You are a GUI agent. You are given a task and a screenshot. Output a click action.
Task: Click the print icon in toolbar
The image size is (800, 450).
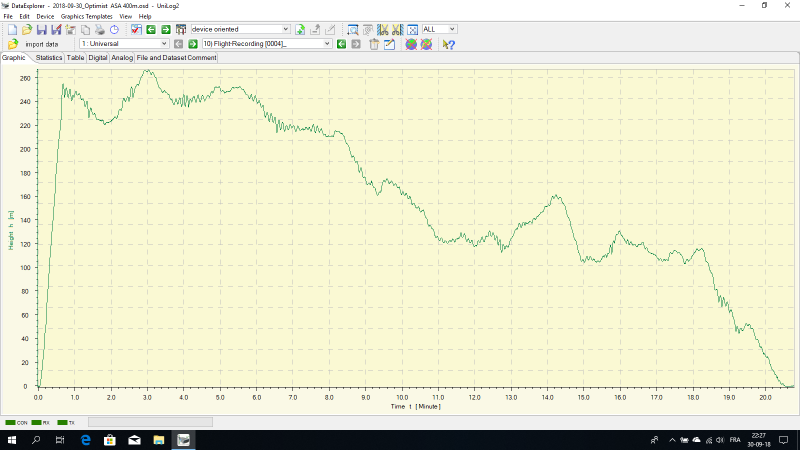99,30
